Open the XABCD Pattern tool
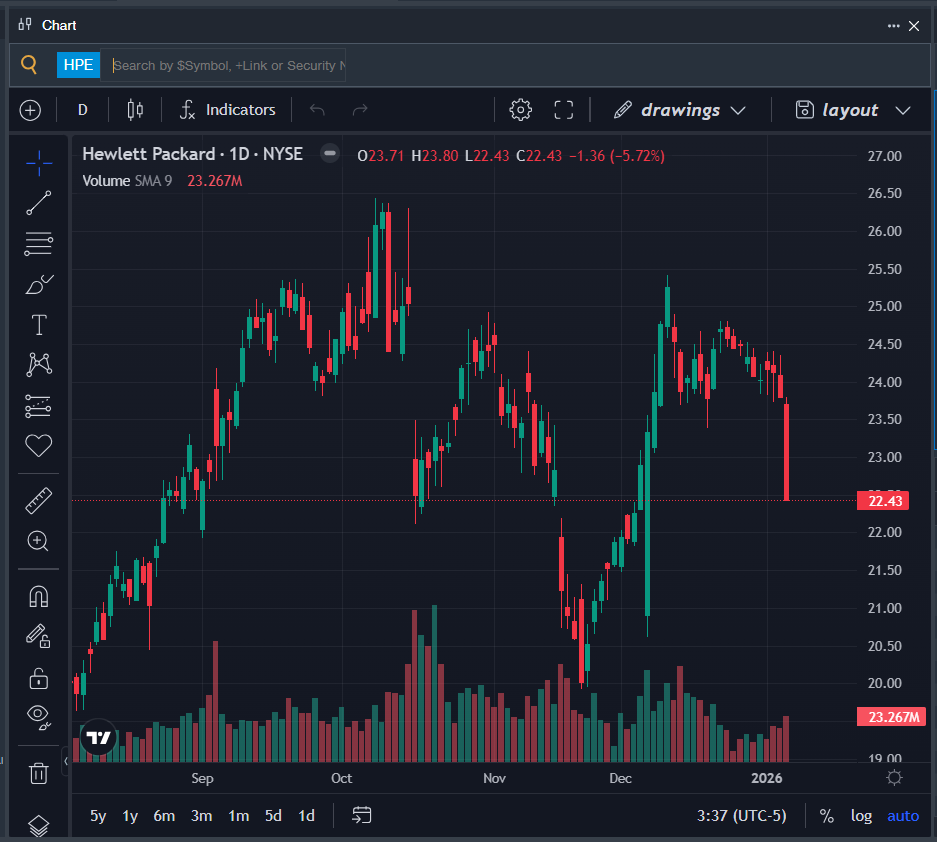 (x=38, y=364)
